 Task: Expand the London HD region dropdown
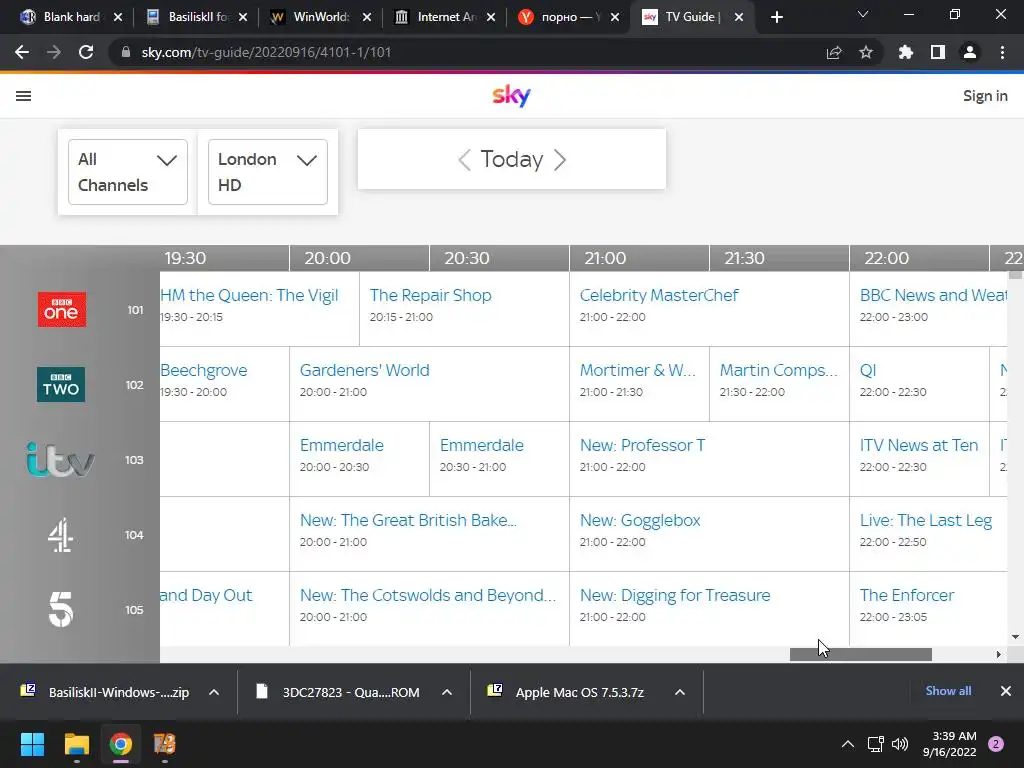[268, 172]
